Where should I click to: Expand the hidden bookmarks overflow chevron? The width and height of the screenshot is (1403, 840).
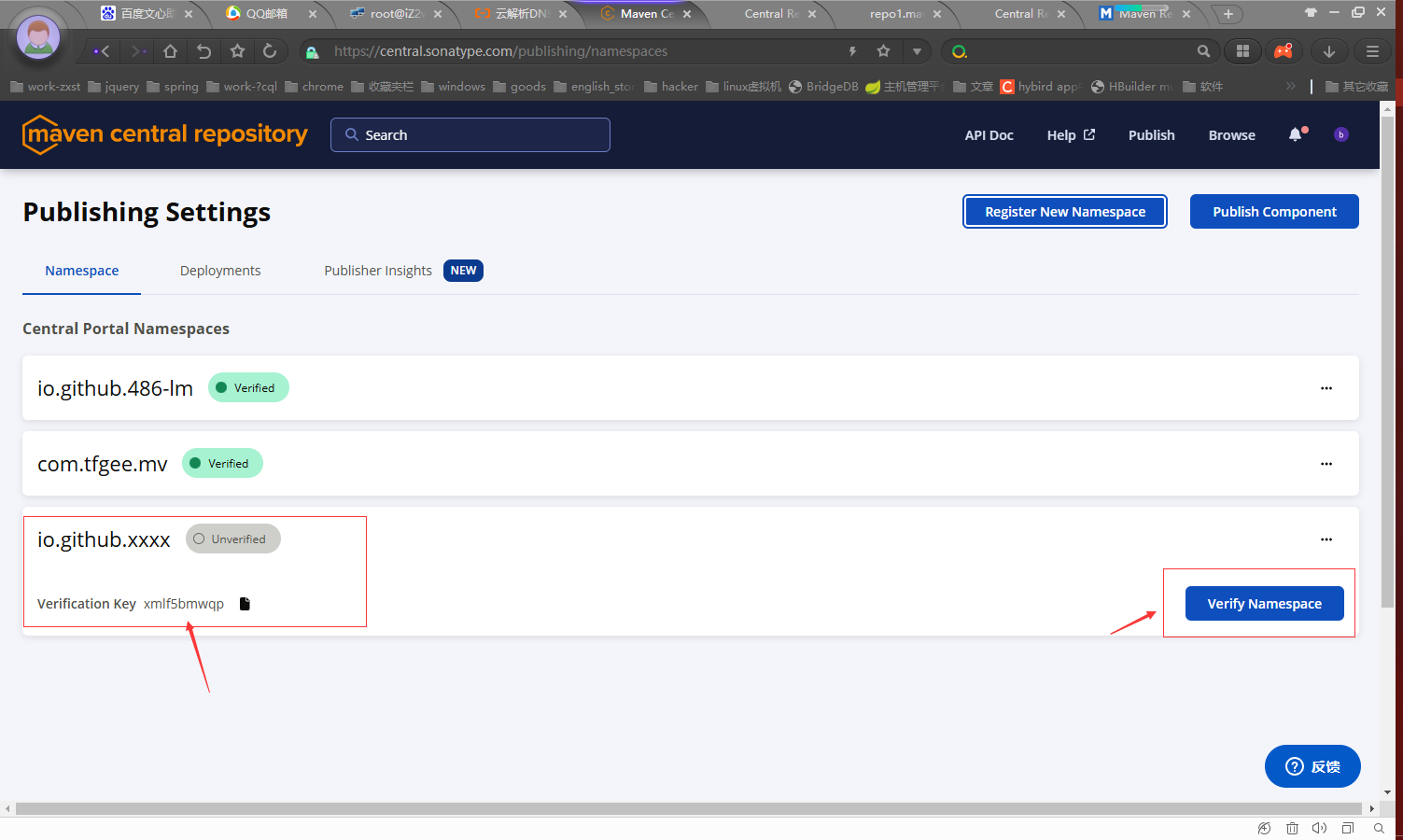coord(1291,86)
